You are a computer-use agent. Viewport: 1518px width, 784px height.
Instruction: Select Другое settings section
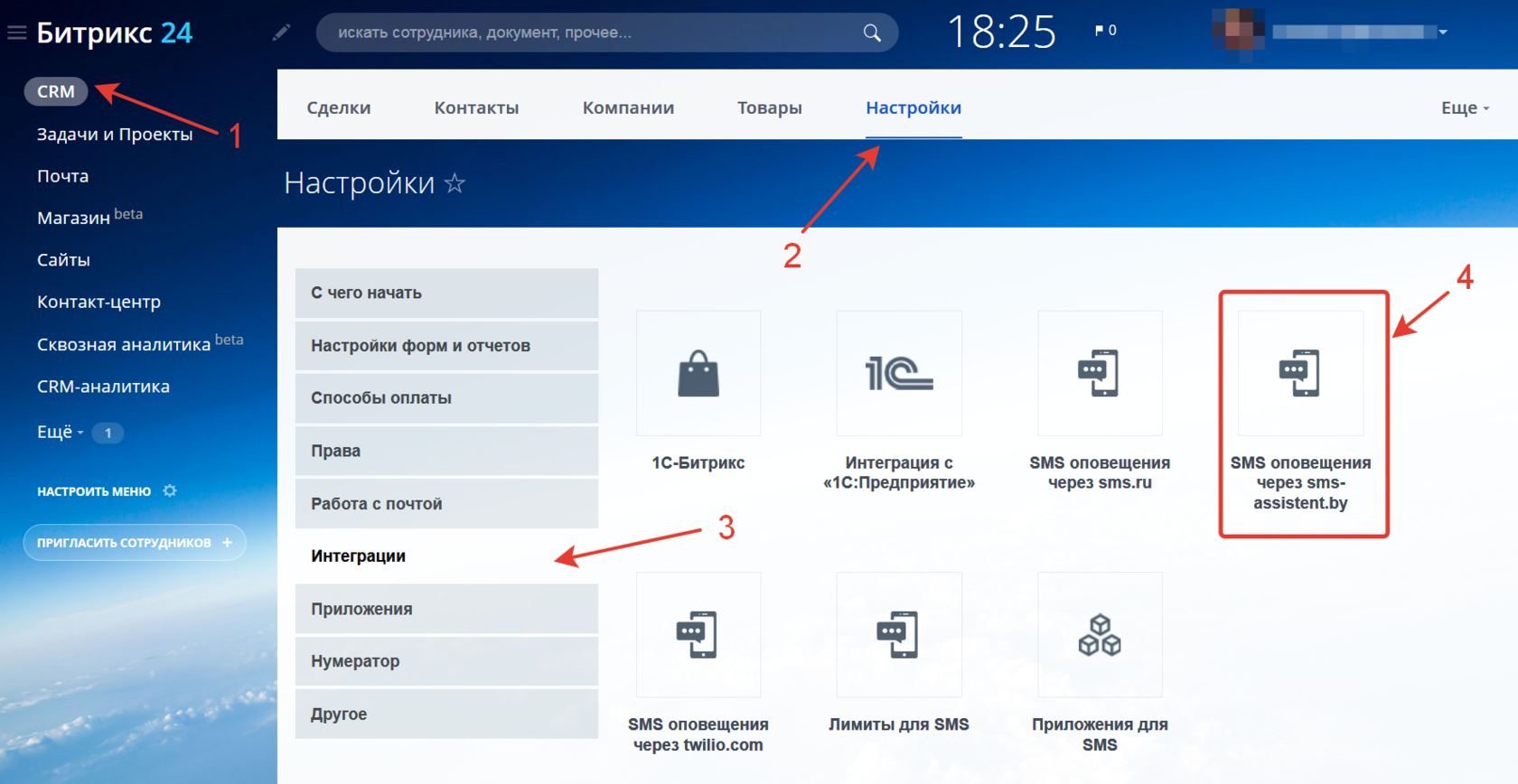(x=446, y=714)
